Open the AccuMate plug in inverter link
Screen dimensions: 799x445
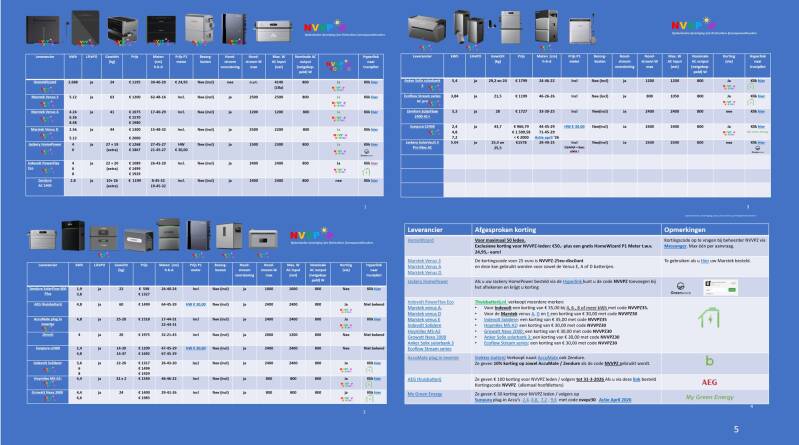433,358
